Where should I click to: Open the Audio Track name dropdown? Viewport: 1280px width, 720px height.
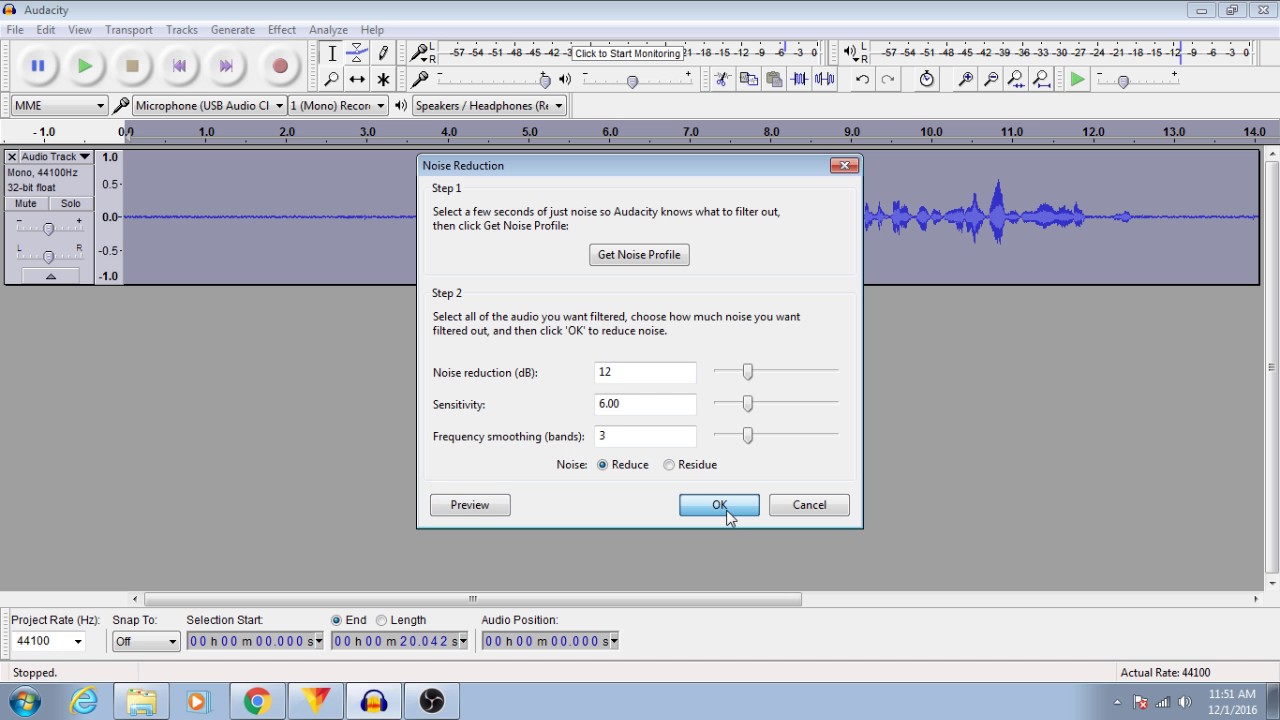(x=56, y=157)
